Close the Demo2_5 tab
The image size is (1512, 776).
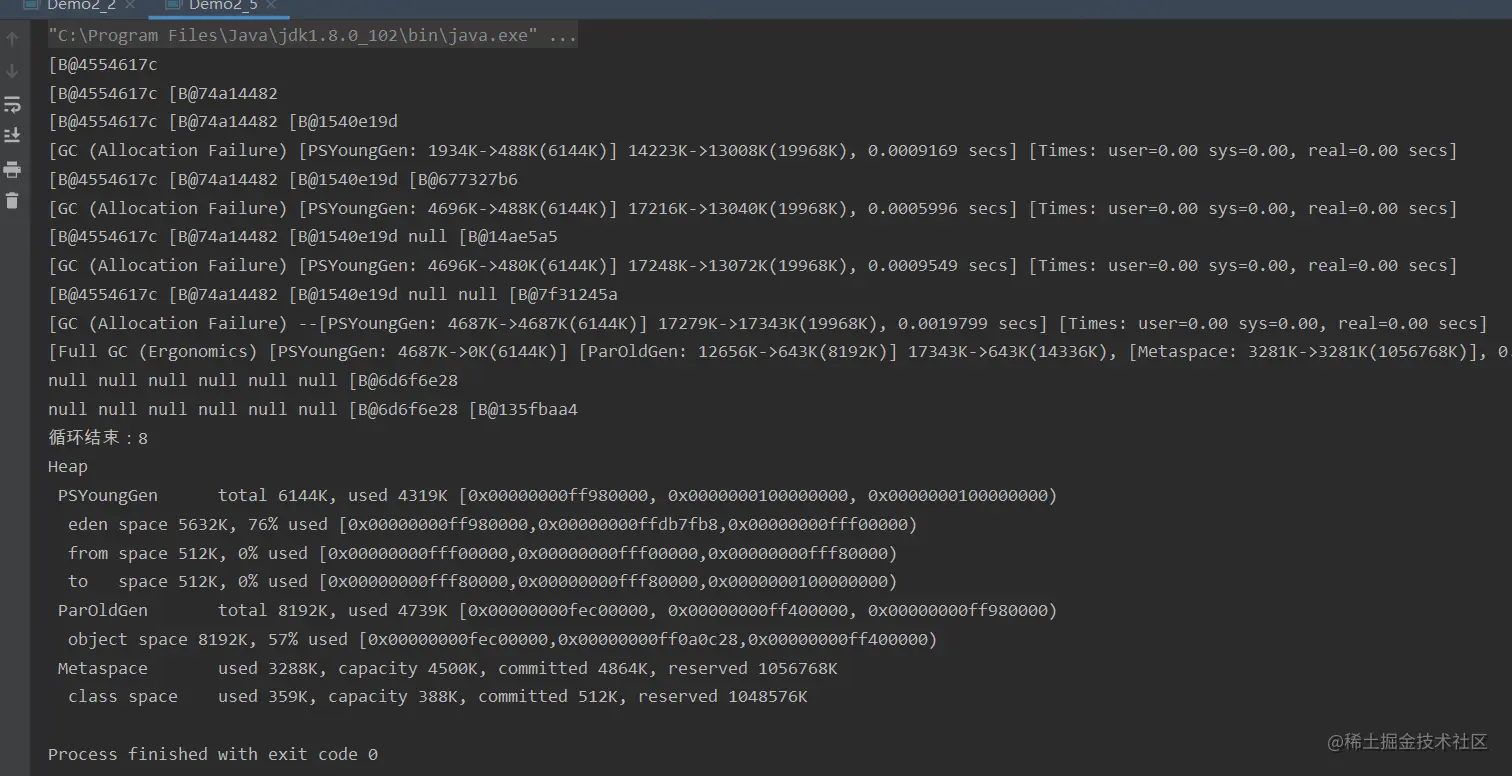click(272, 6)
